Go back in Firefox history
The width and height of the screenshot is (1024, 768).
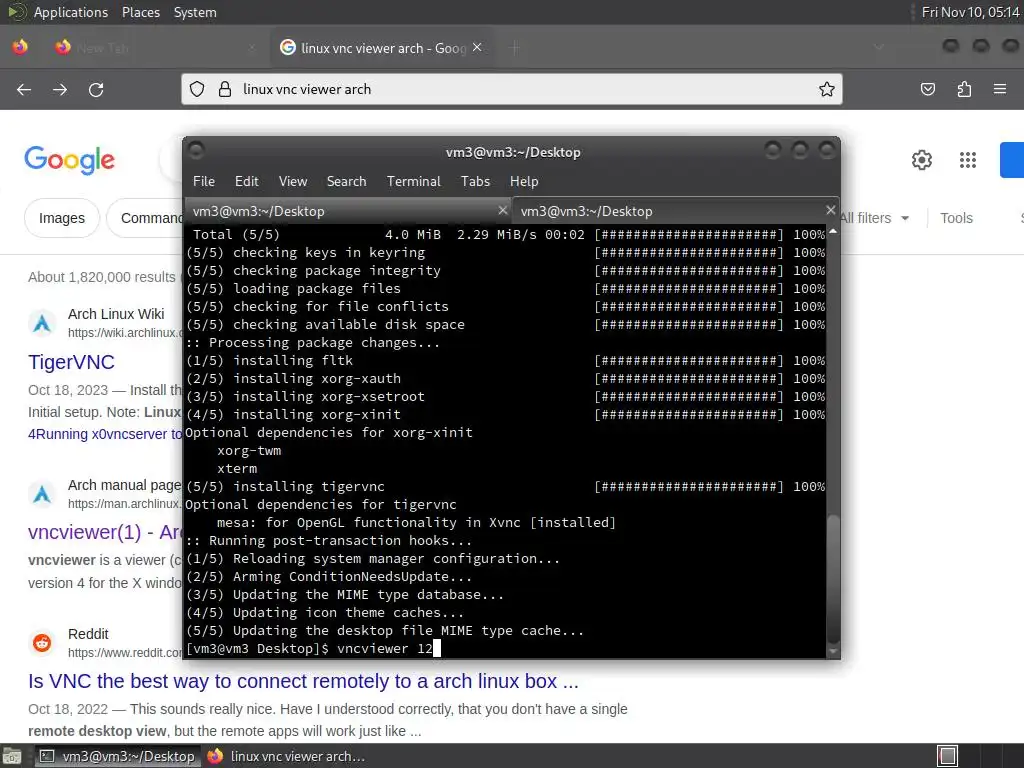[24, 89]
